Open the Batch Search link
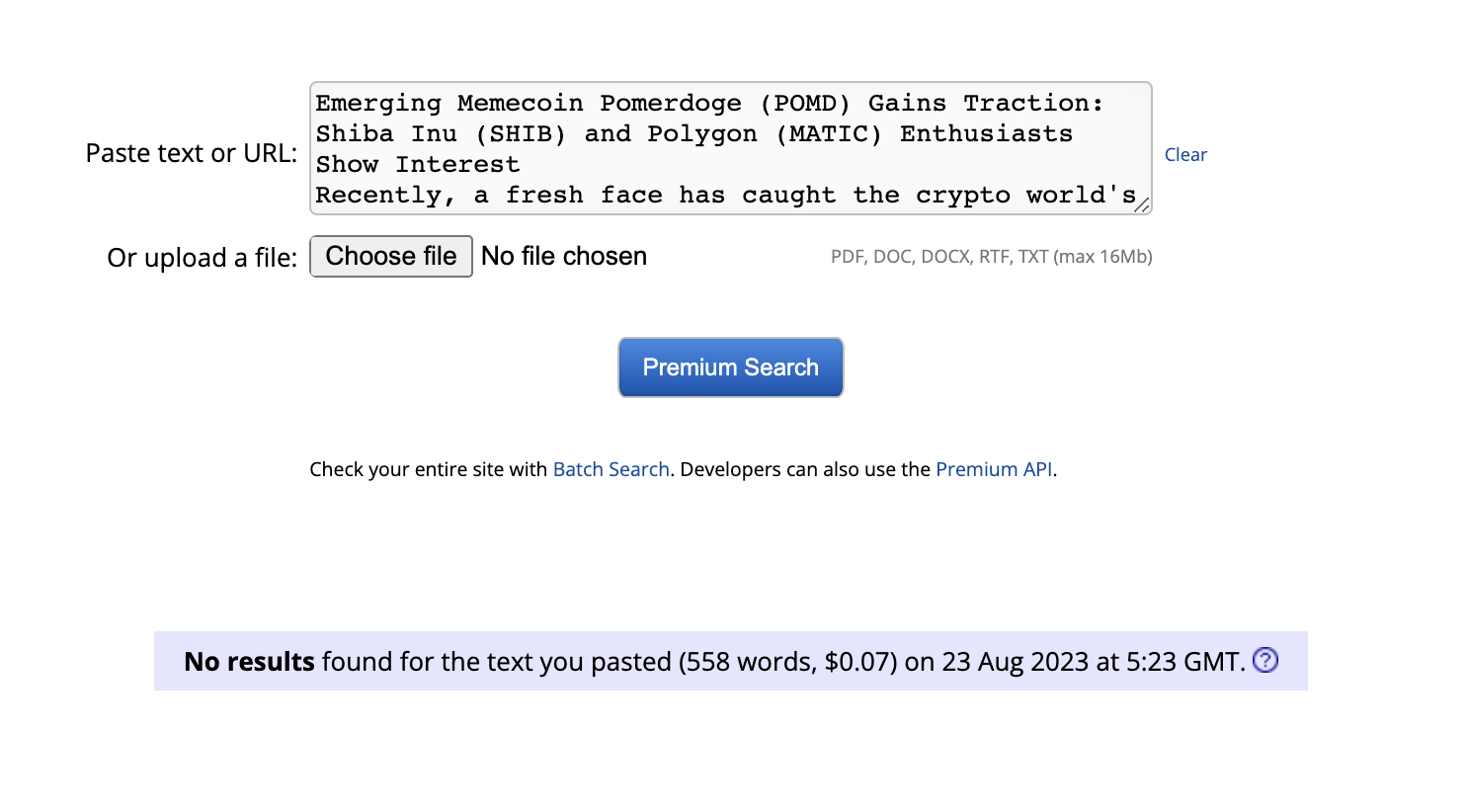The height and width of the screenshot is (812, 1466). 611,469
